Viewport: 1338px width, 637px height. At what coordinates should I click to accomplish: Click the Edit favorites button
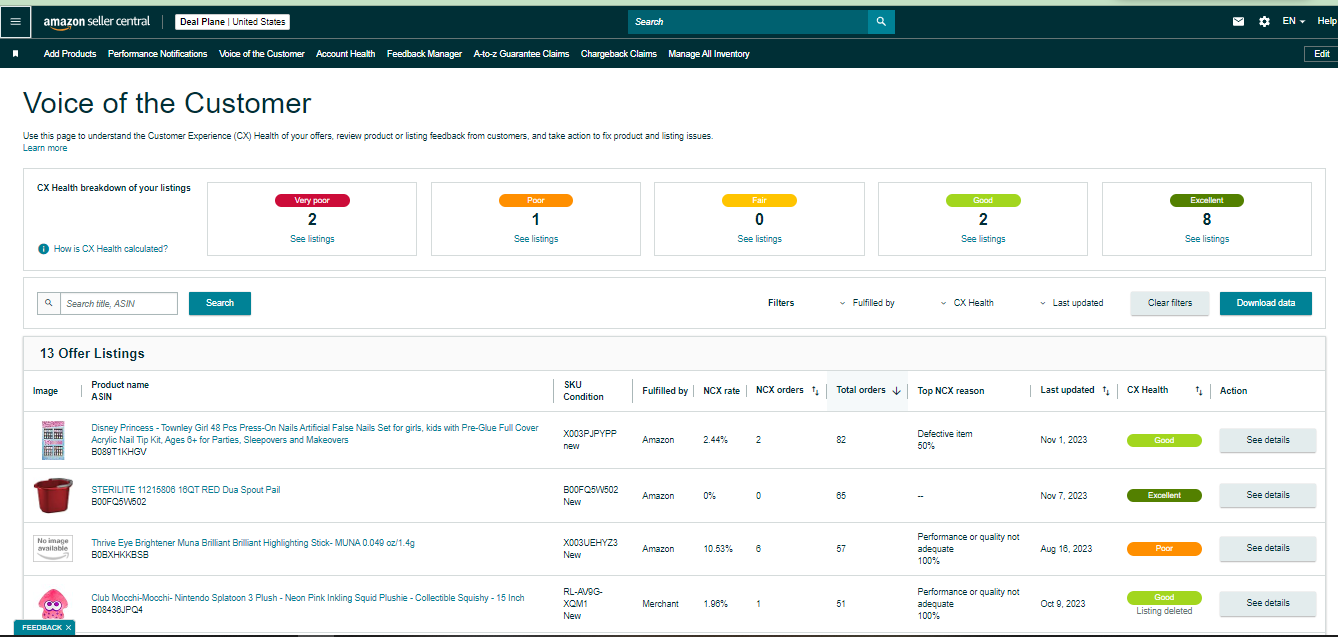(x=1321, y=54)
